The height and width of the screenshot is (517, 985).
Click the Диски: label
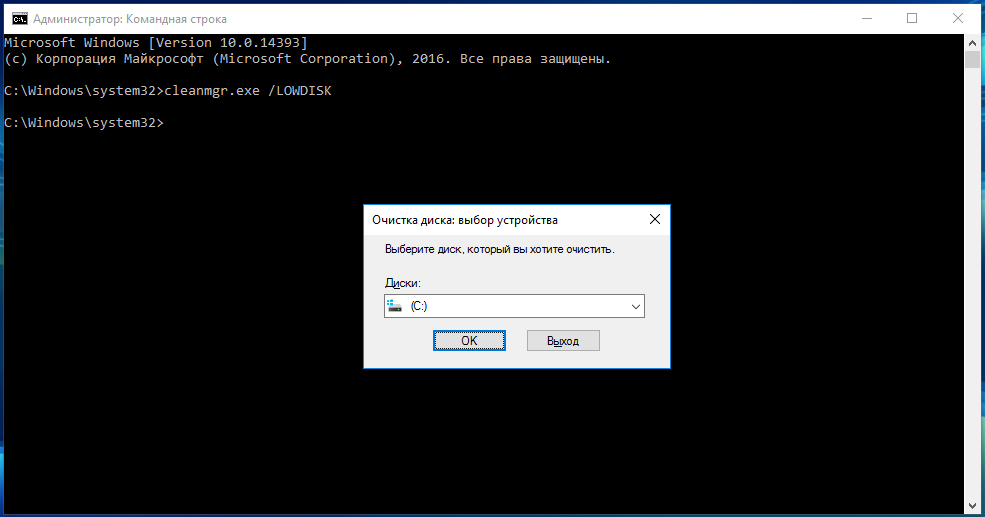point(402,283)
